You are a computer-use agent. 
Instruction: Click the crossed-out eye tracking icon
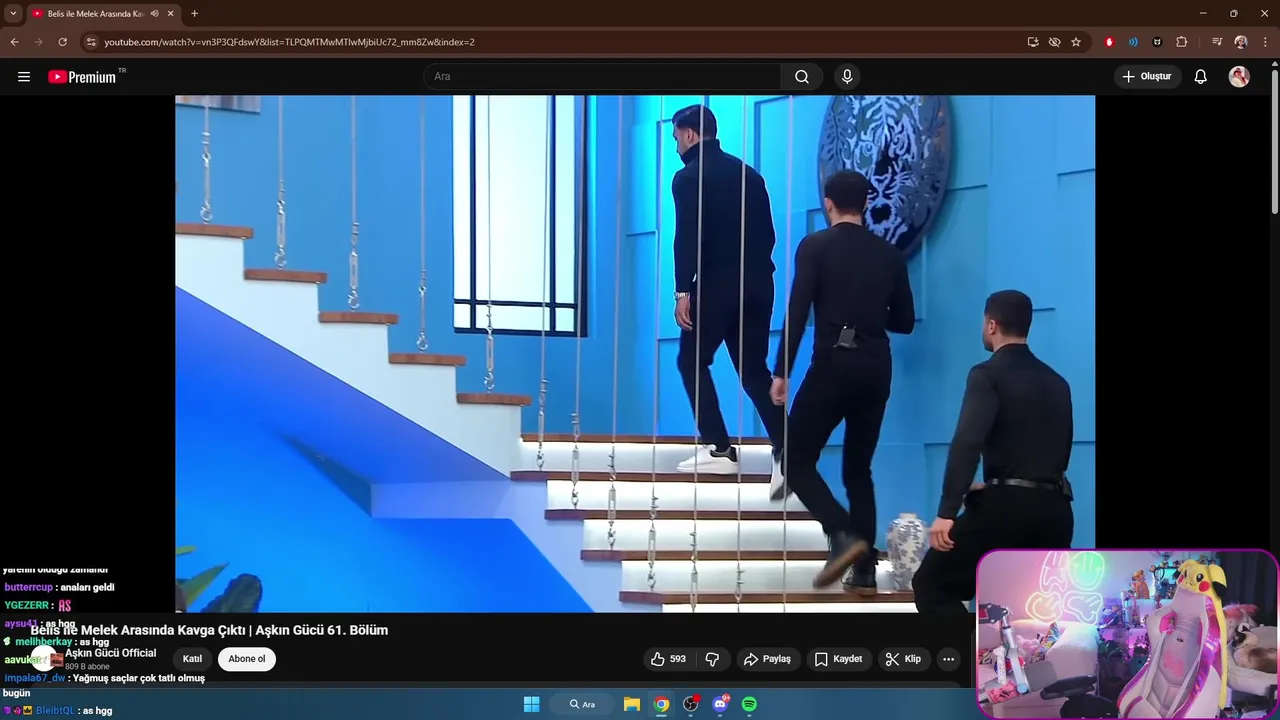(x=1054, y=42)
